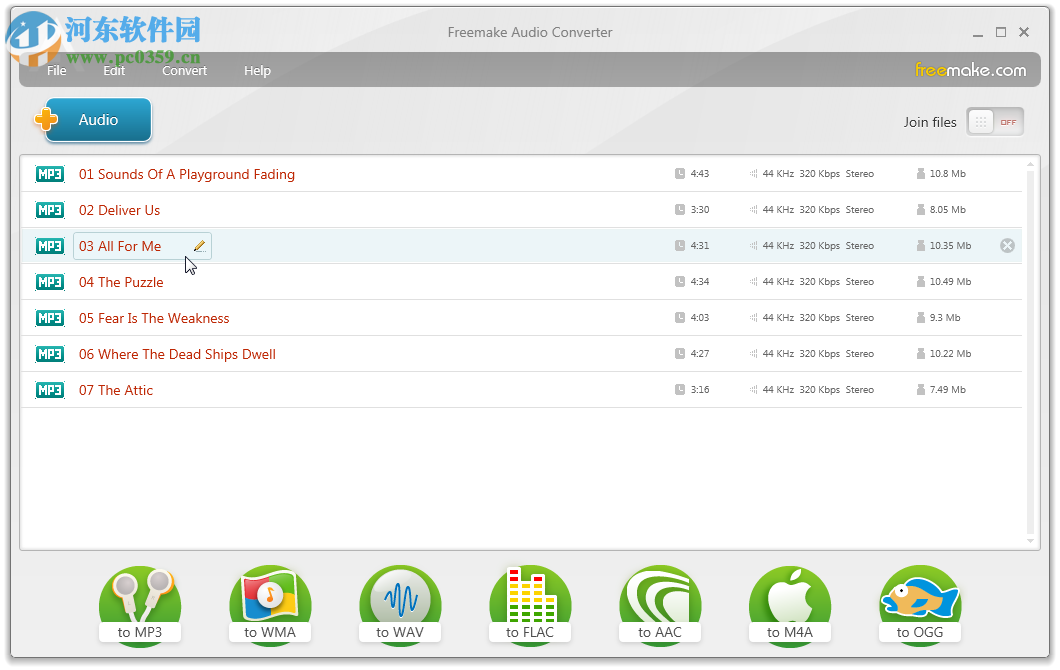Remove '03 All For Me' from the list
This screenshot has width=1060, height=670.
(x=1007, y=245)
